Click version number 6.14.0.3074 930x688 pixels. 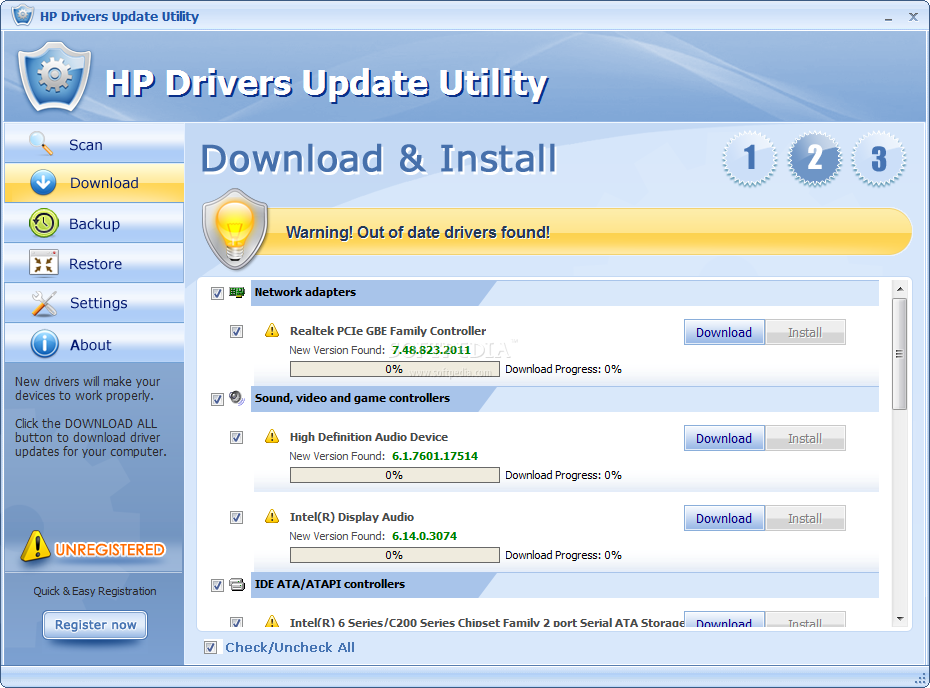click(424, 536)
